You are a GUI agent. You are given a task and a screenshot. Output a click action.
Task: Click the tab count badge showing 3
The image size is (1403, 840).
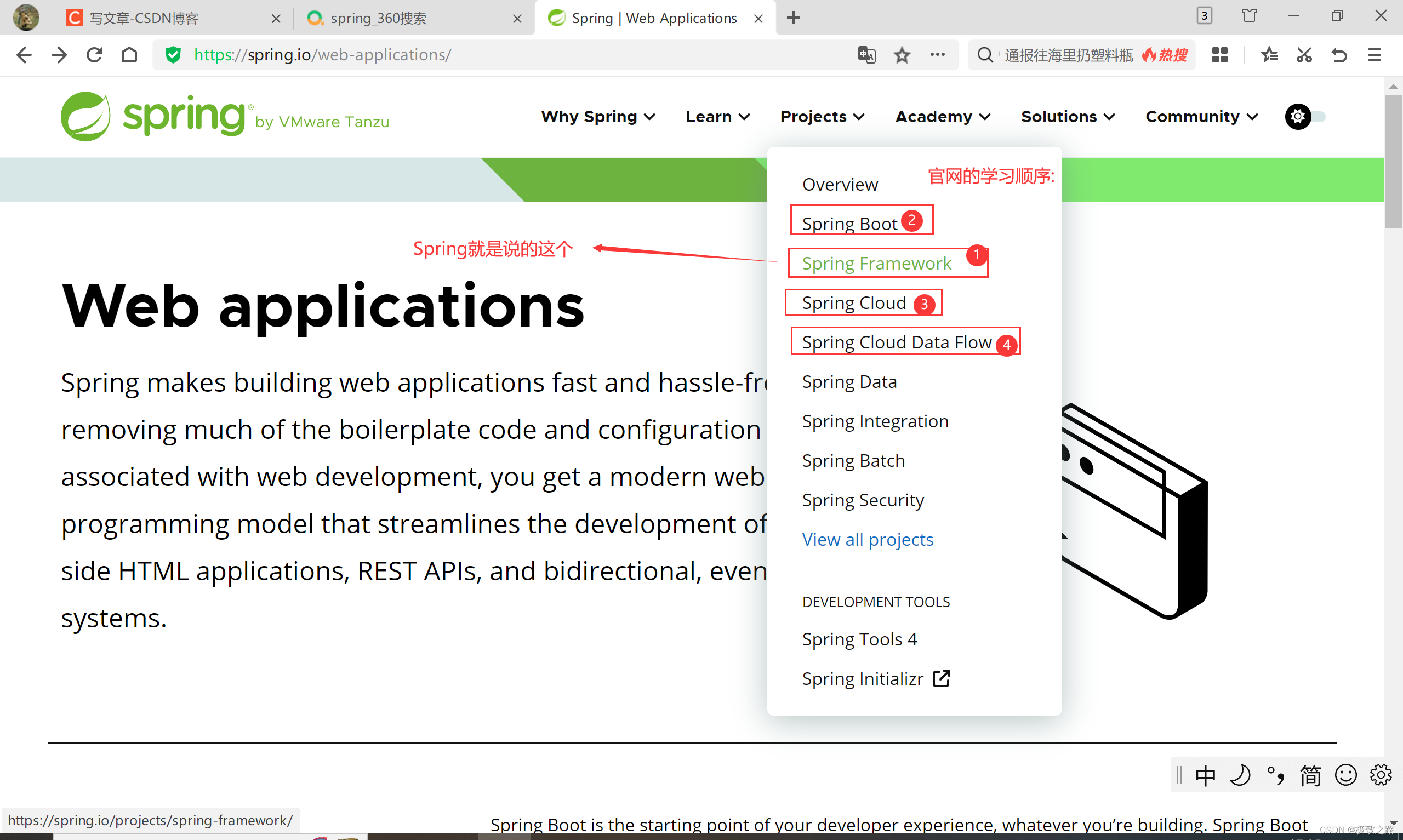tap(1205, 15)
